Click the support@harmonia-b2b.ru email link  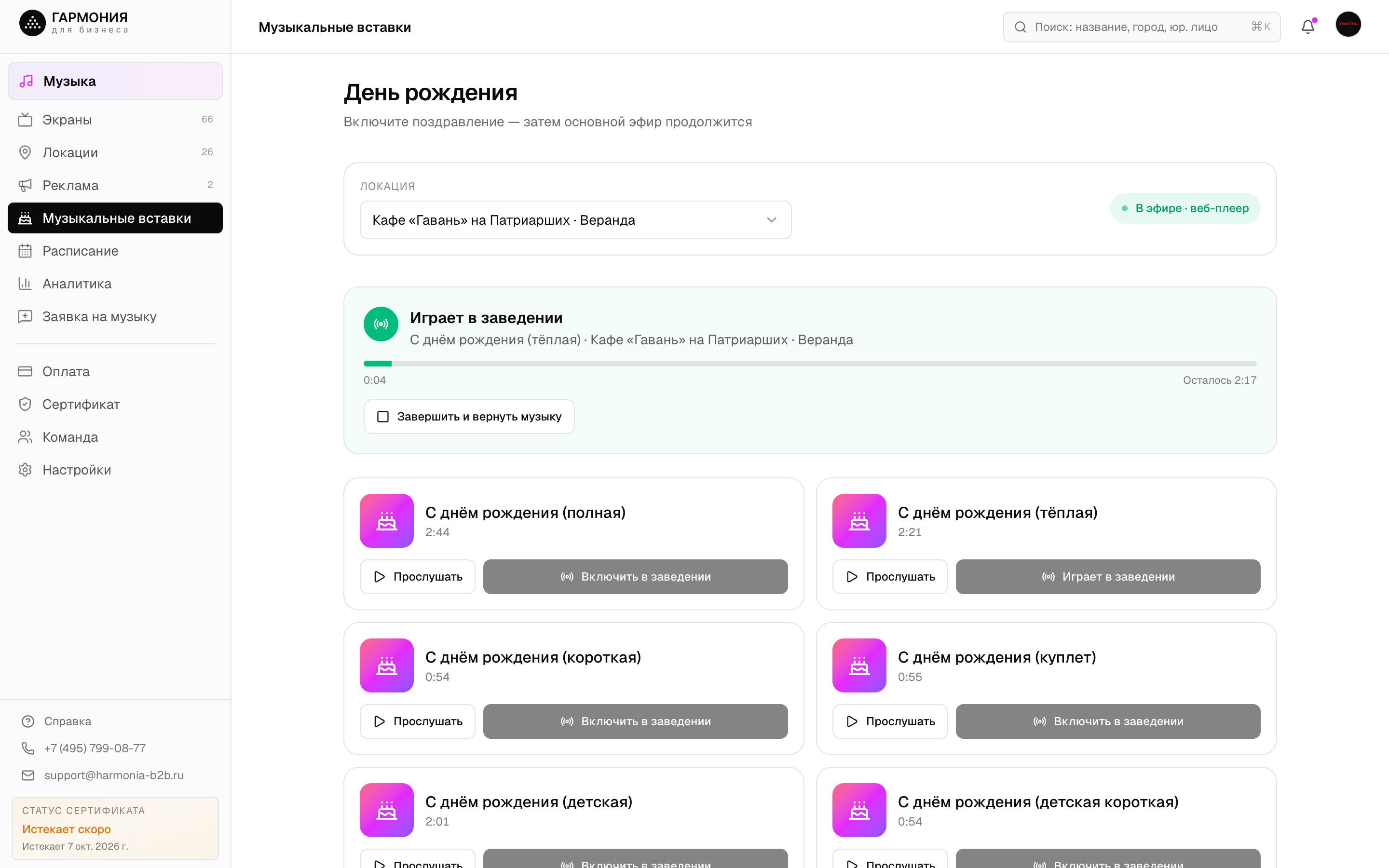click(x=114, y=775)
